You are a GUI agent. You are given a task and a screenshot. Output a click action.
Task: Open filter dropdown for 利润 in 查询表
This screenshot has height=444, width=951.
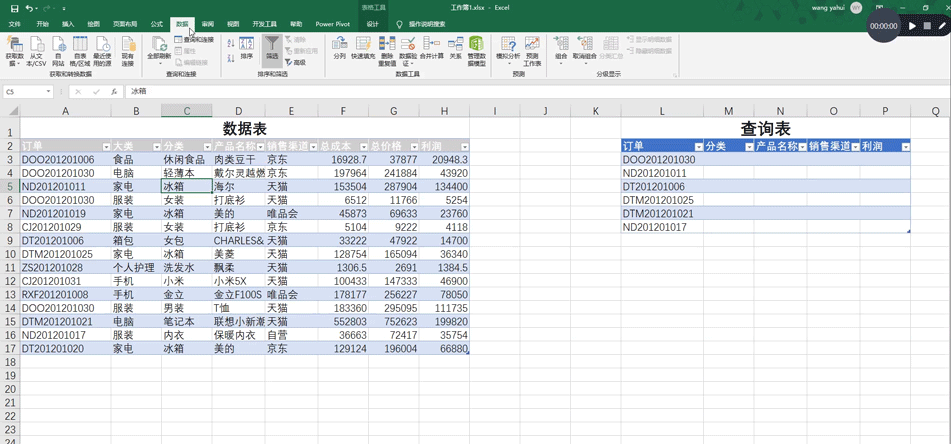(x=906, y=147)
